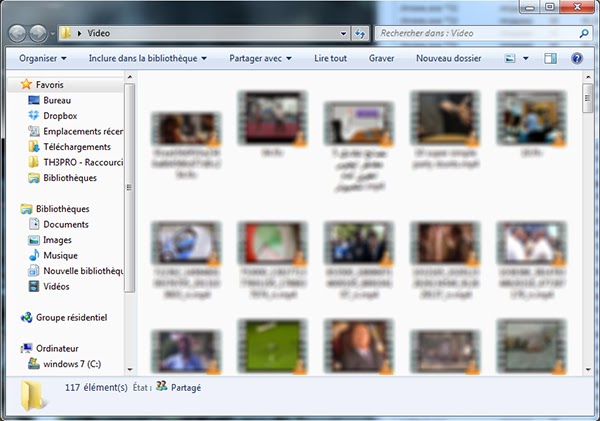This screenshot has width=600, height=421.
Task: Click the Images library icon
Action: pos(34,240)
